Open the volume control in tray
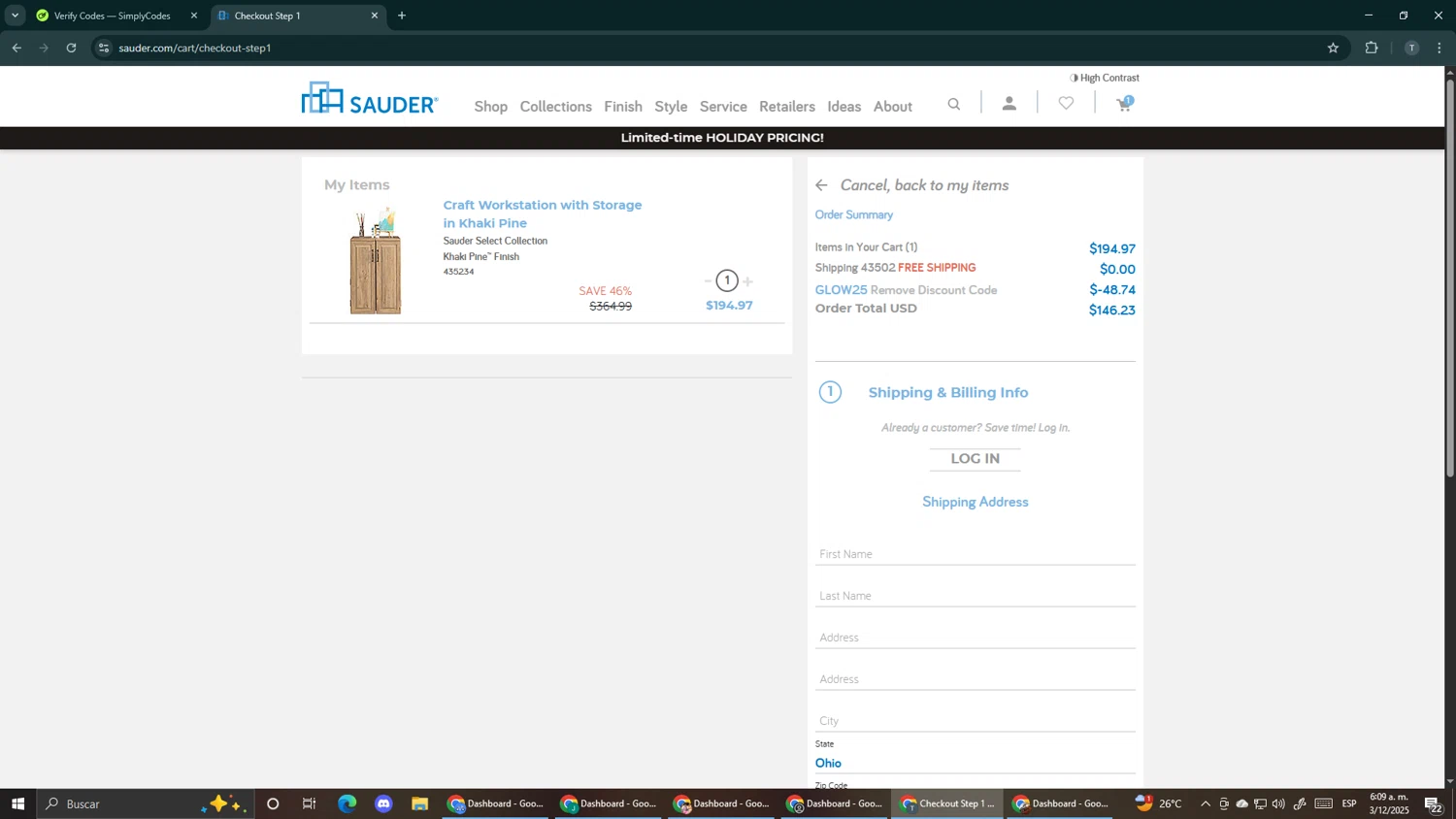The image size is (1456, 819). click(x=1278, y=803)
